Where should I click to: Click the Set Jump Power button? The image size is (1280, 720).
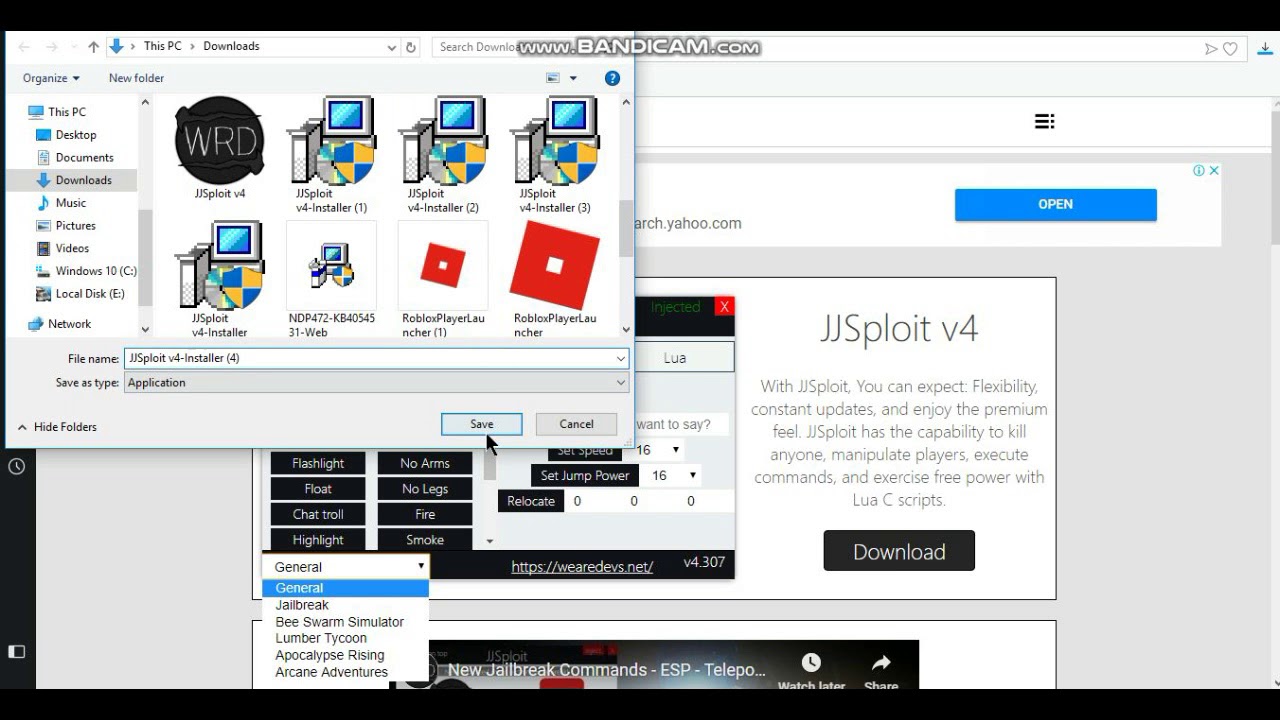pos(585,476)
